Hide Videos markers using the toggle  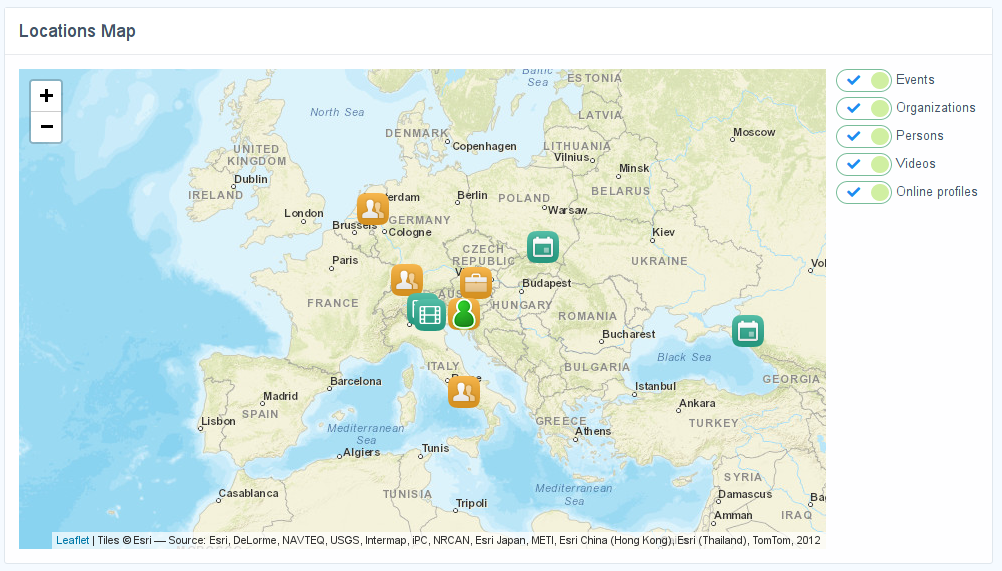pyautogui.click(x=864, y=164)
